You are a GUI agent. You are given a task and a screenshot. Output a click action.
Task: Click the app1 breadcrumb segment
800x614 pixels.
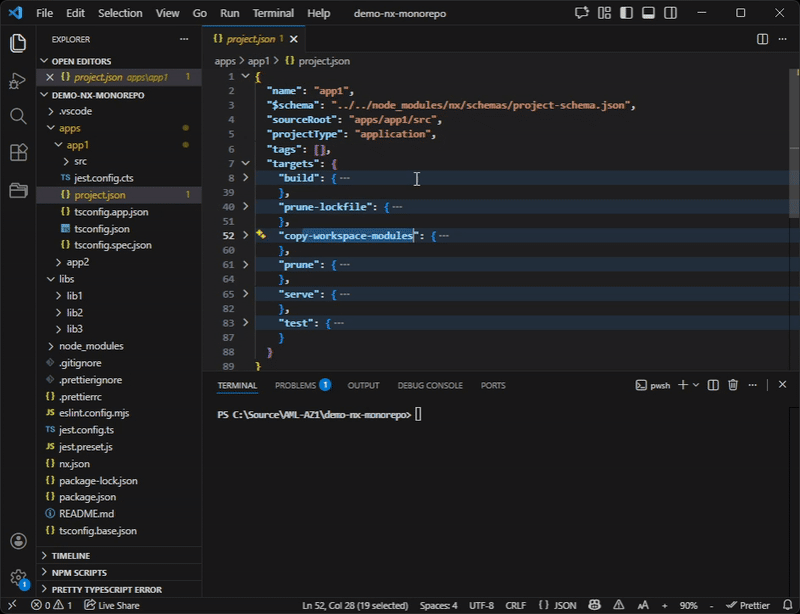pyautogui.click(x=258, y=61)
